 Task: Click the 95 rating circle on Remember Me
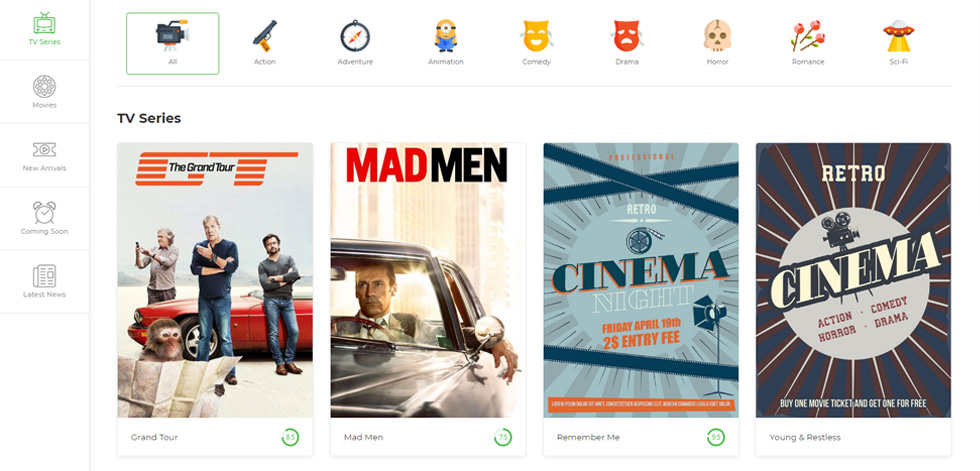[716, 437]
